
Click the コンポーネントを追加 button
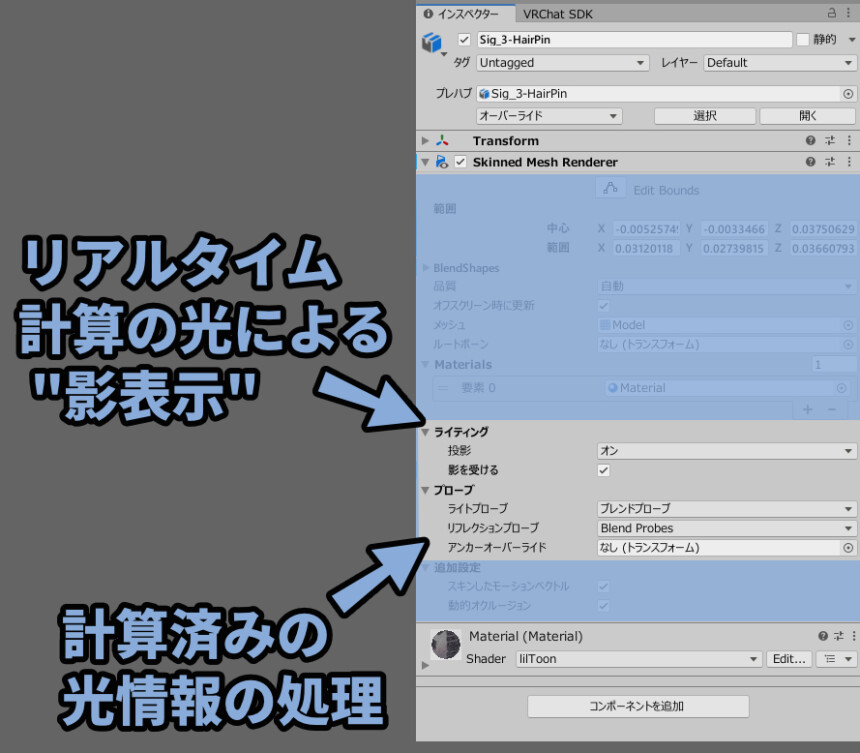pyautogui.click(x=638, y=706)
